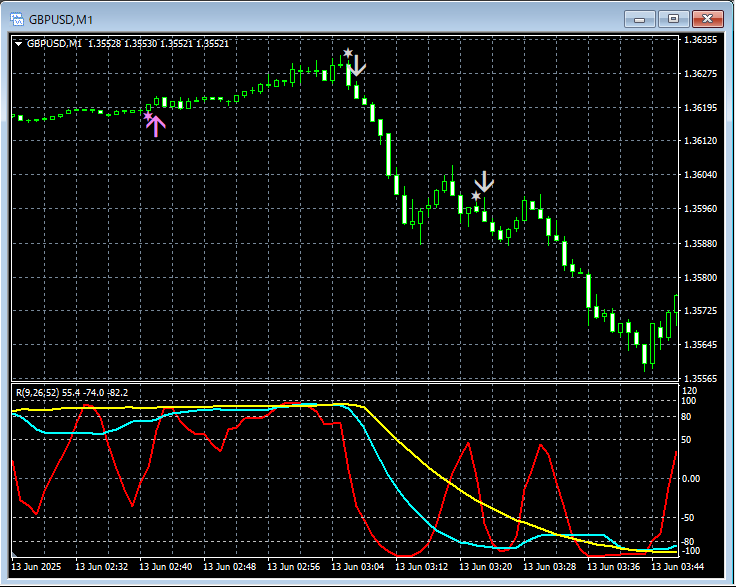Click the R(9,26,52) indicator label
The image size is (736, 587).
tap(37, 392)
